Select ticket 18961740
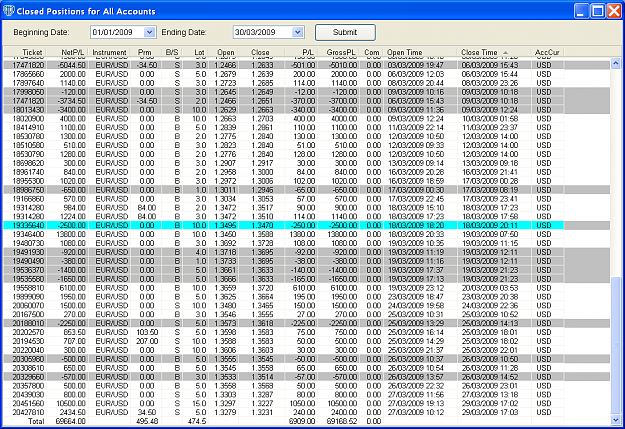 pyautogui.click(x=28, y=172)
